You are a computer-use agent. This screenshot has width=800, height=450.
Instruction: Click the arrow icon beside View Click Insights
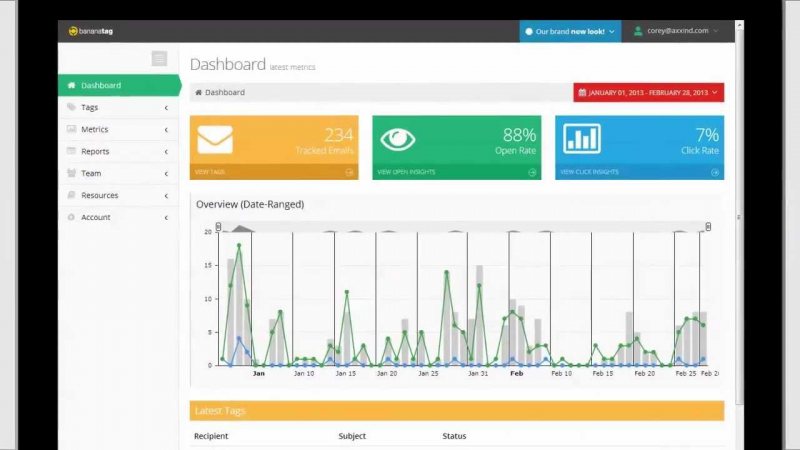[x=715, y=172]
